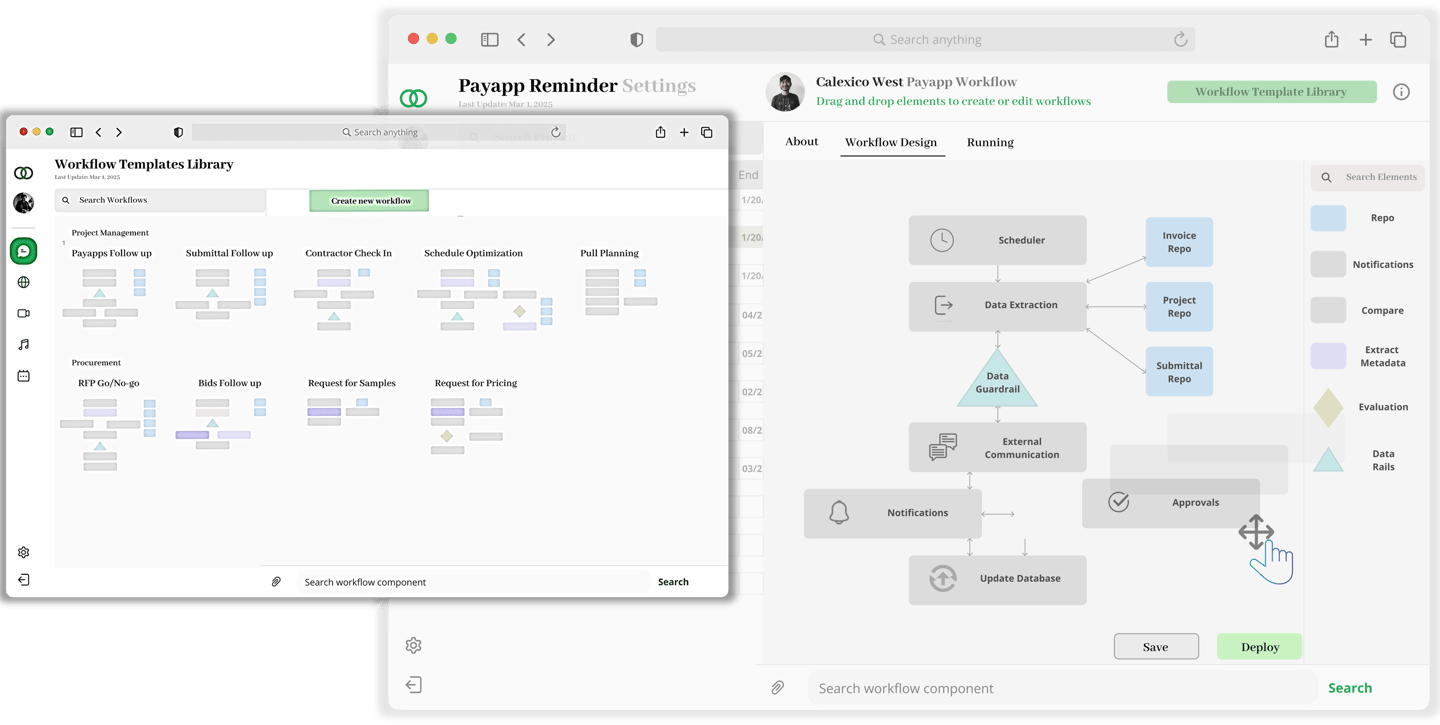Select the Workflow Design tab
Viewport: 1440px width, 725px height.
click(891, 143)
